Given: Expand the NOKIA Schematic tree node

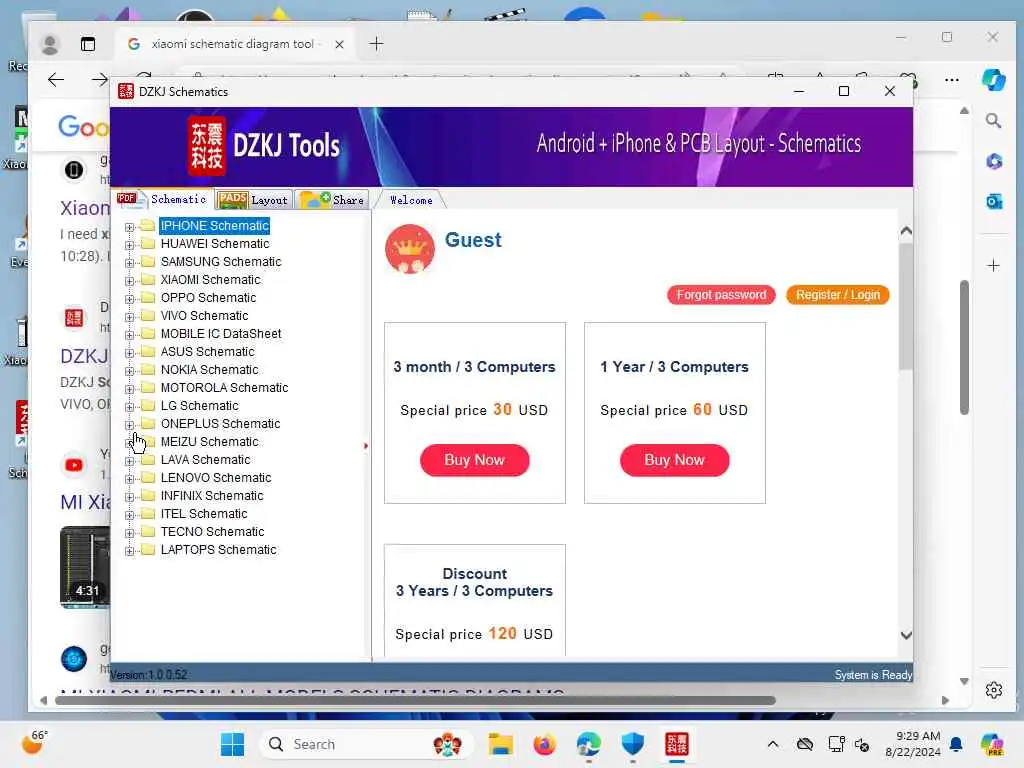Looking at the screenshot, I should pyautogui.click(x=129, y=371).
